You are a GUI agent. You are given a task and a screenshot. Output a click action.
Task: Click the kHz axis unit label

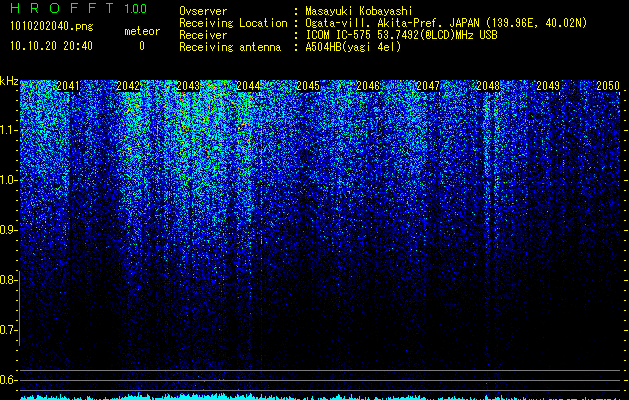pos(9,81)
